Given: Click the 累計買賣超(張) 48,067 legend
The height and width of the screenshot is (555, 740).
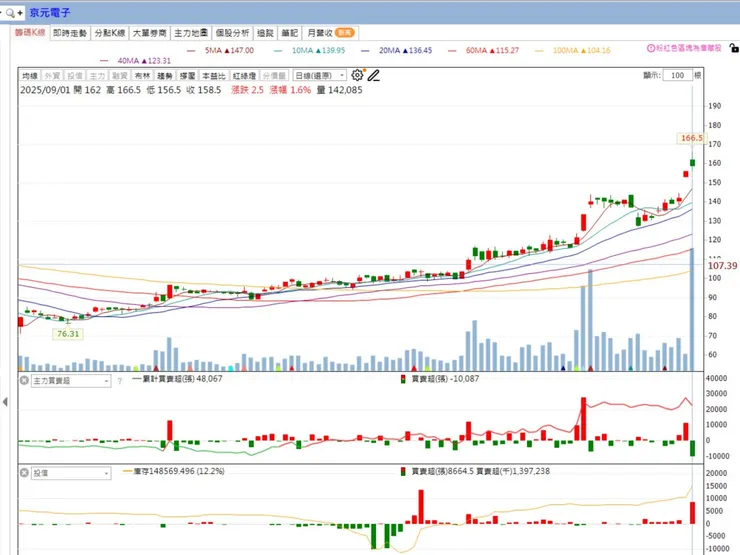Looking at the screenshot, I should (x=177, y=379).
